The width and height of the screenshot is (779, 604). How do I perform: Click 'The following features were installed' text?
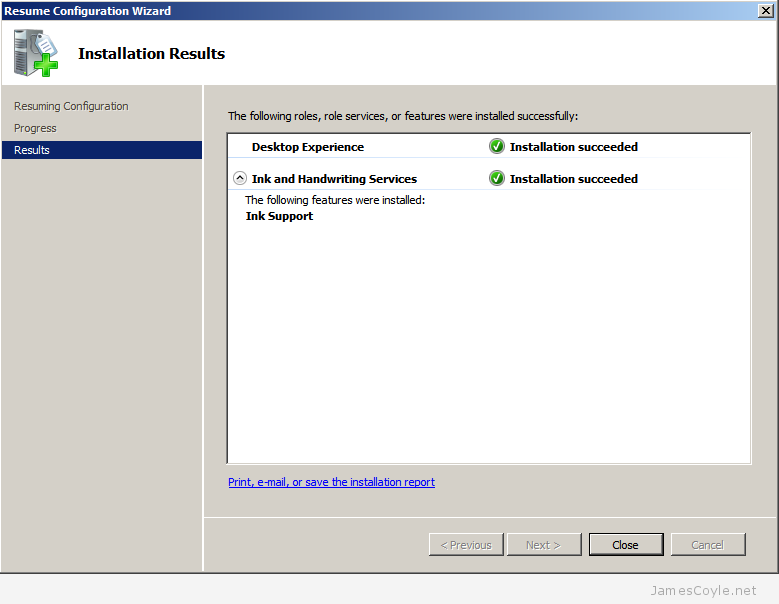click(x=335, y=200)
